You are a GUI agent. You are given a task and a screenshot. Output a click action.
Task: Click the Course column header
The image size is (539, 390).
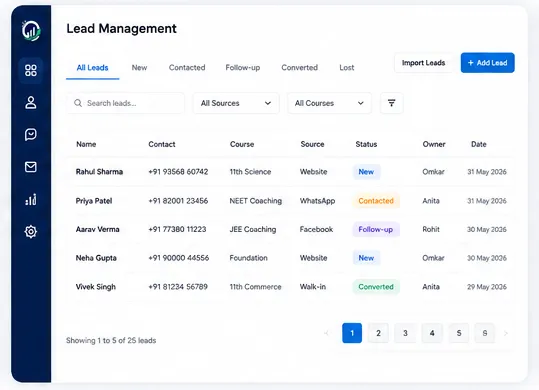tap(242, 144)
